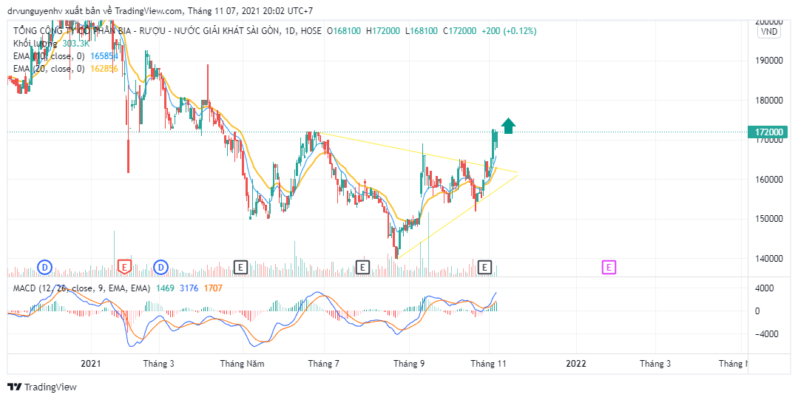The image size is (798, 400).
Task: Click the MACD histogram value 1469
Action: [165, 288]
